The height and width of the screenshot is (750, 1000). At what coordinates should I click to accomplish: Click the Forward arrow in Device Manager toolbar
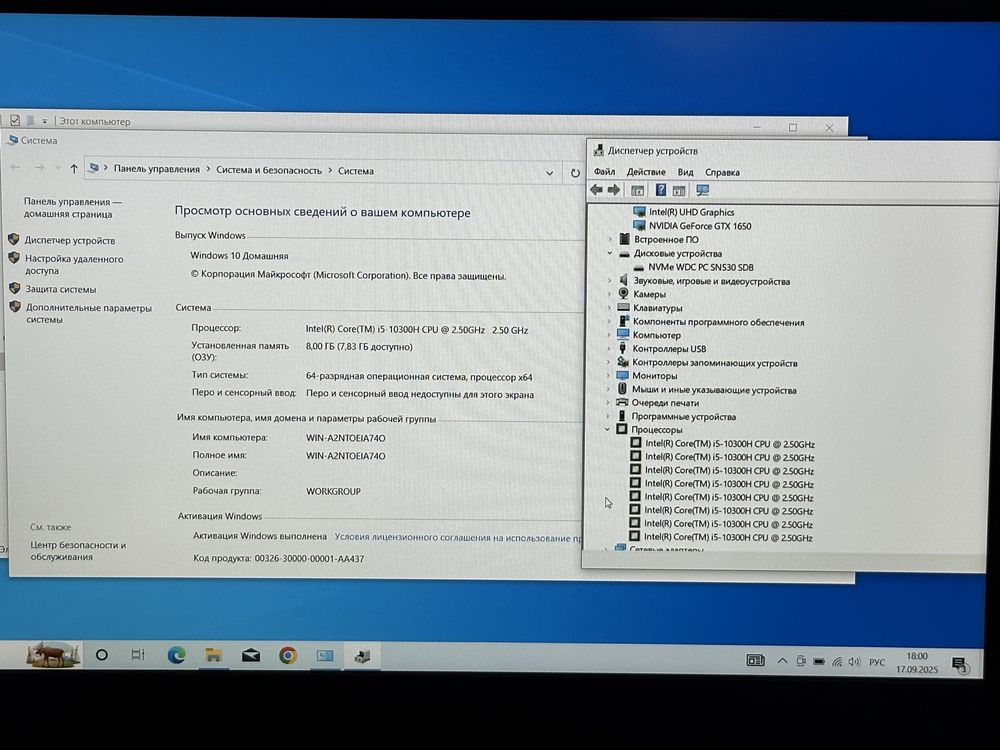click(614, 190)
